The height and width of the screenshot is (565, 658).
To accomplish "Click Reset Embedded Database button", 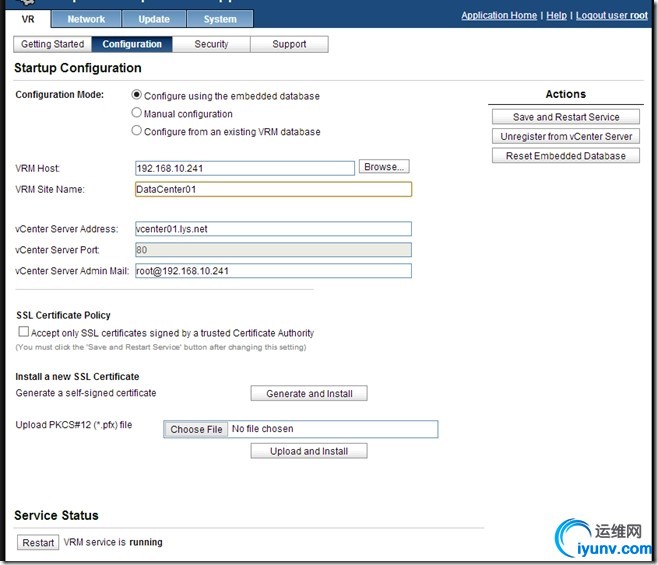I will pyautogui.click(x=566, y=156).
